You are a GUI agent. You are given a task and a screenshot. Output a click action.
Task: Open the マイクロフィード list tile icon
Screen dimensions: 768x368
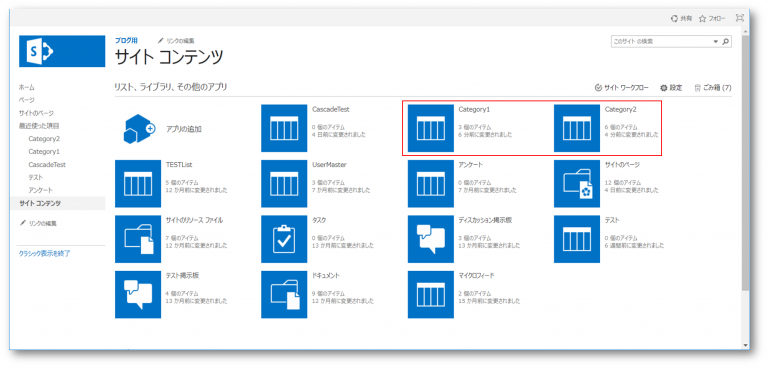tap(431, 294)
